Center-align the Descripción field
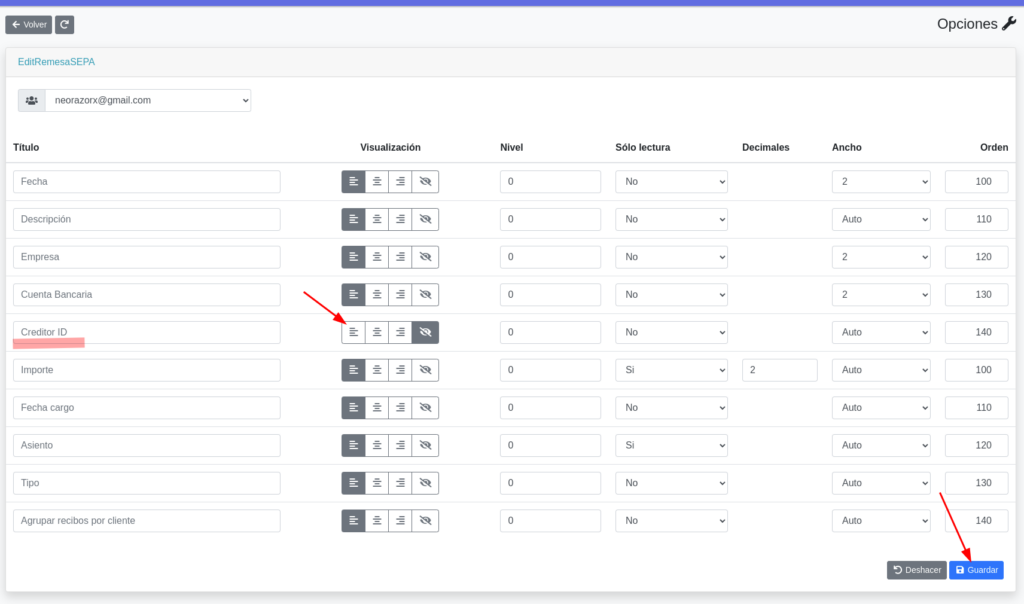 pos(377,219)
